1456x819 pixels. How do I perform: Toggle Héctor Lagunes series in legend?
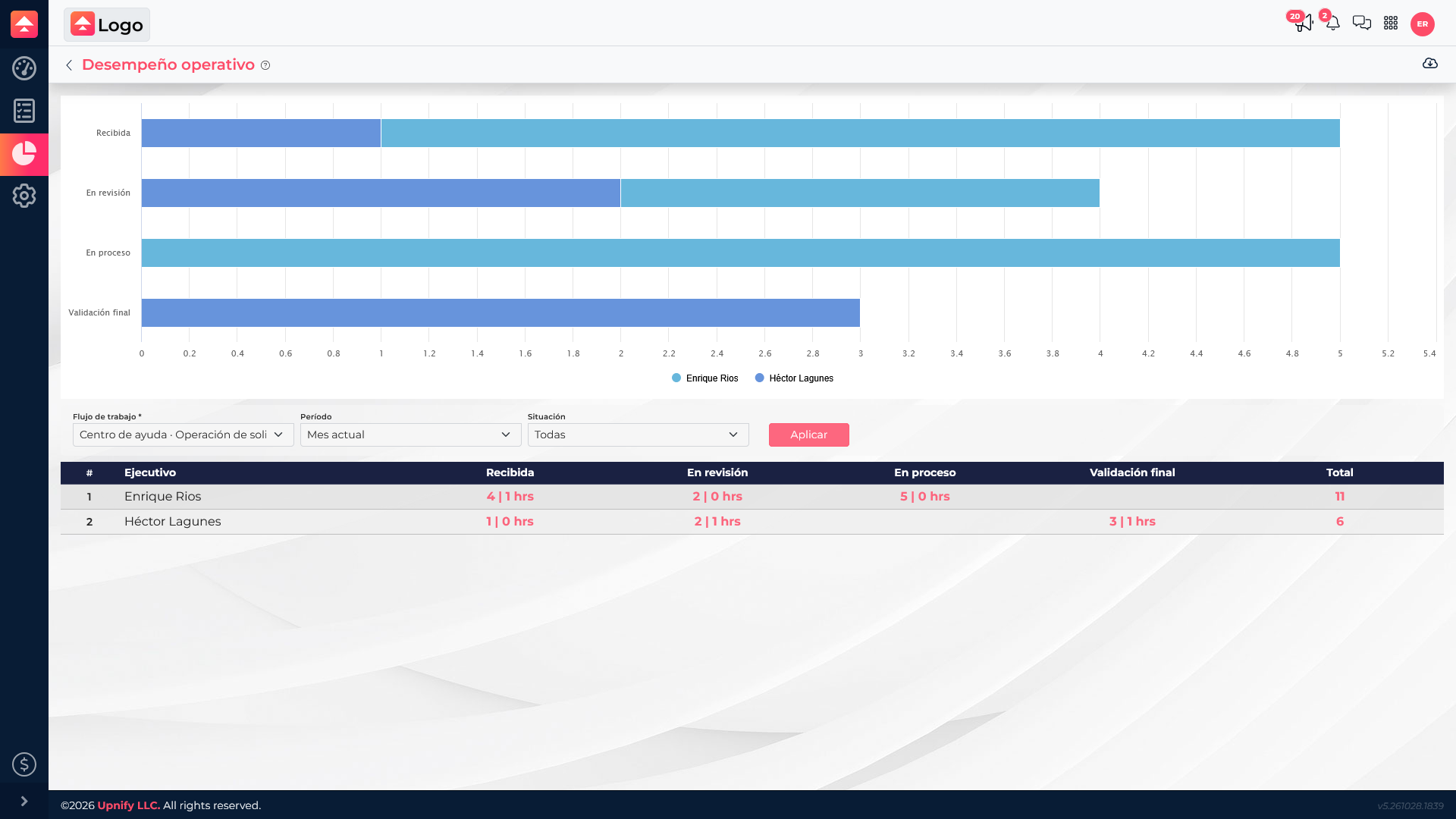click(x=794, y=378)
